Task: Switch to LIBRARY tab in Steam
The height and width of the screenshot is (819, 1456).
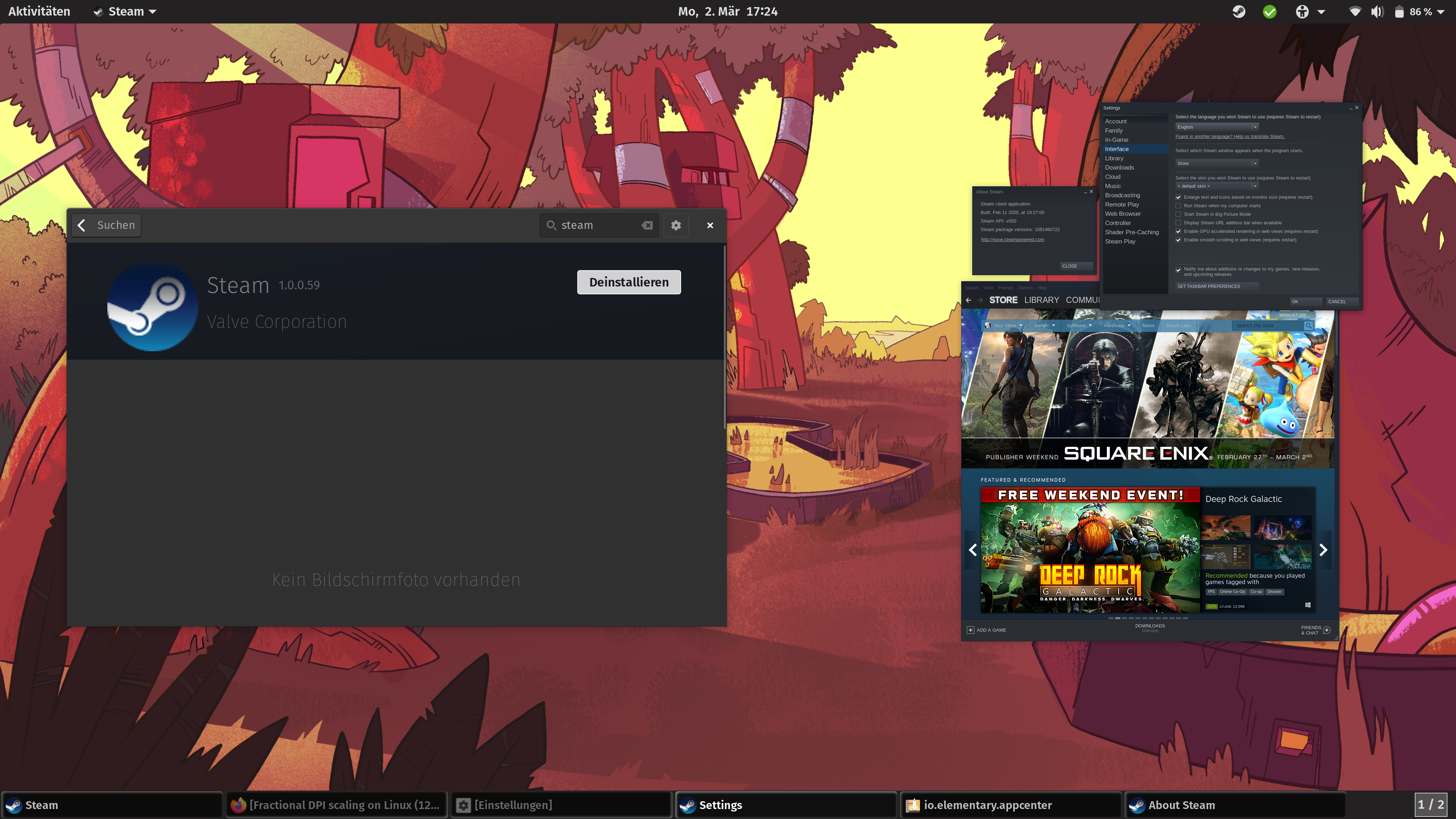Action: coord(1041,300)
